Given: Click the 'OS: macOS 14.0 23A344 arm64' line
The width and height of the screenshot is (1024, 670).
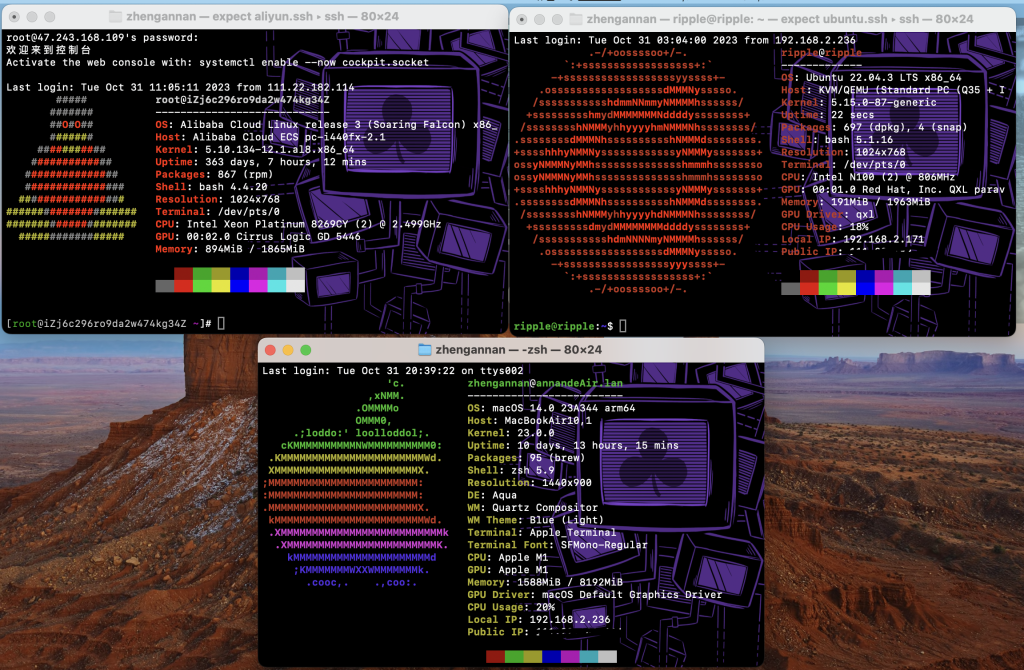Looking at the screenshot, I should pos(551,408).
